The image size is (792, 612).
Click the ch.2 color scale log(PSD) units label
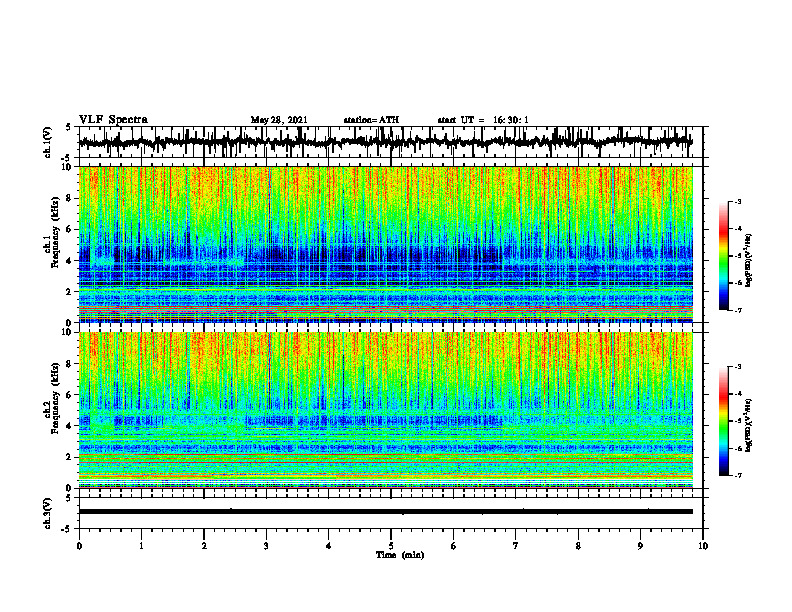[749, 425]
